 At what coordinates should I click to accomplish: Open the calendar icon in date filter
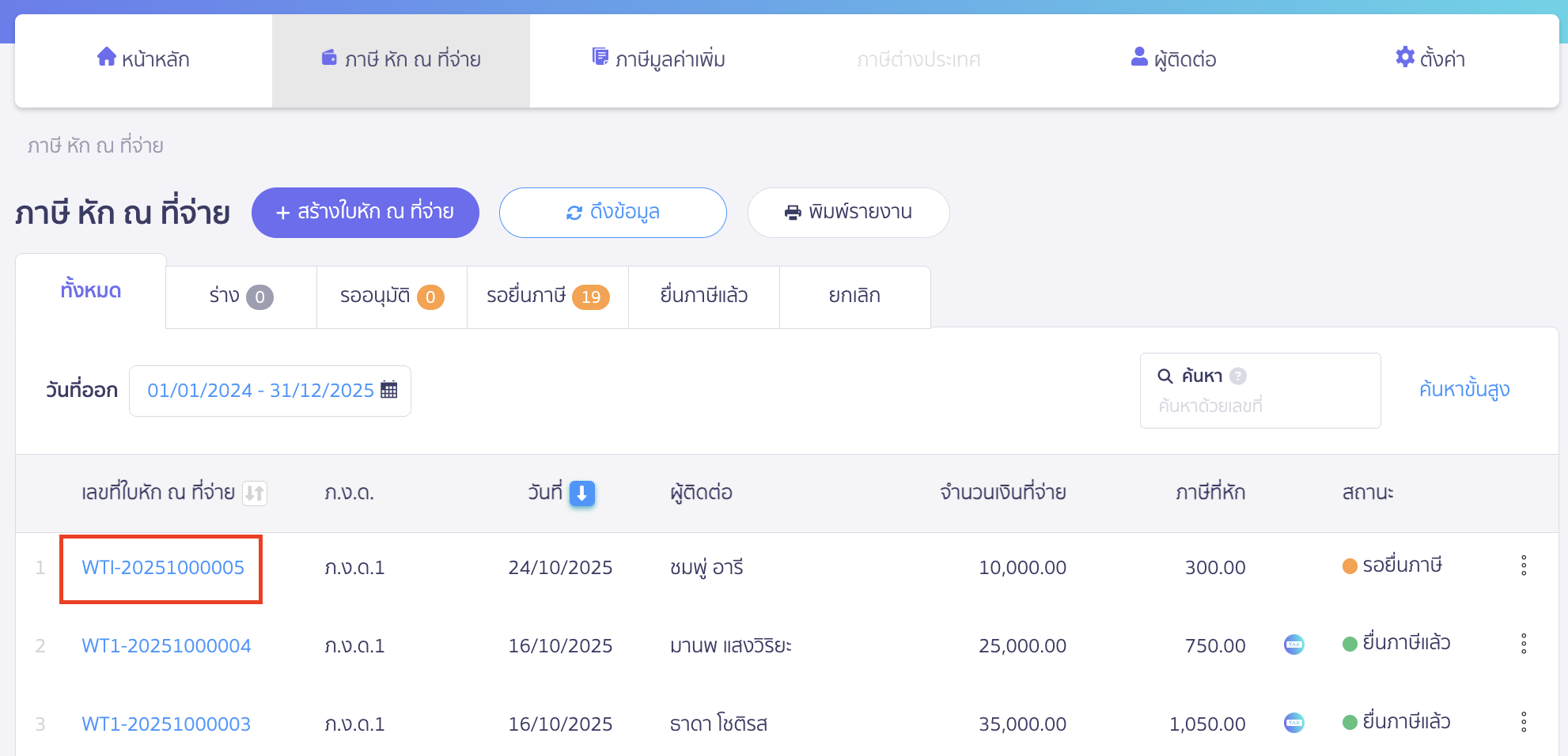coord(388,389)
